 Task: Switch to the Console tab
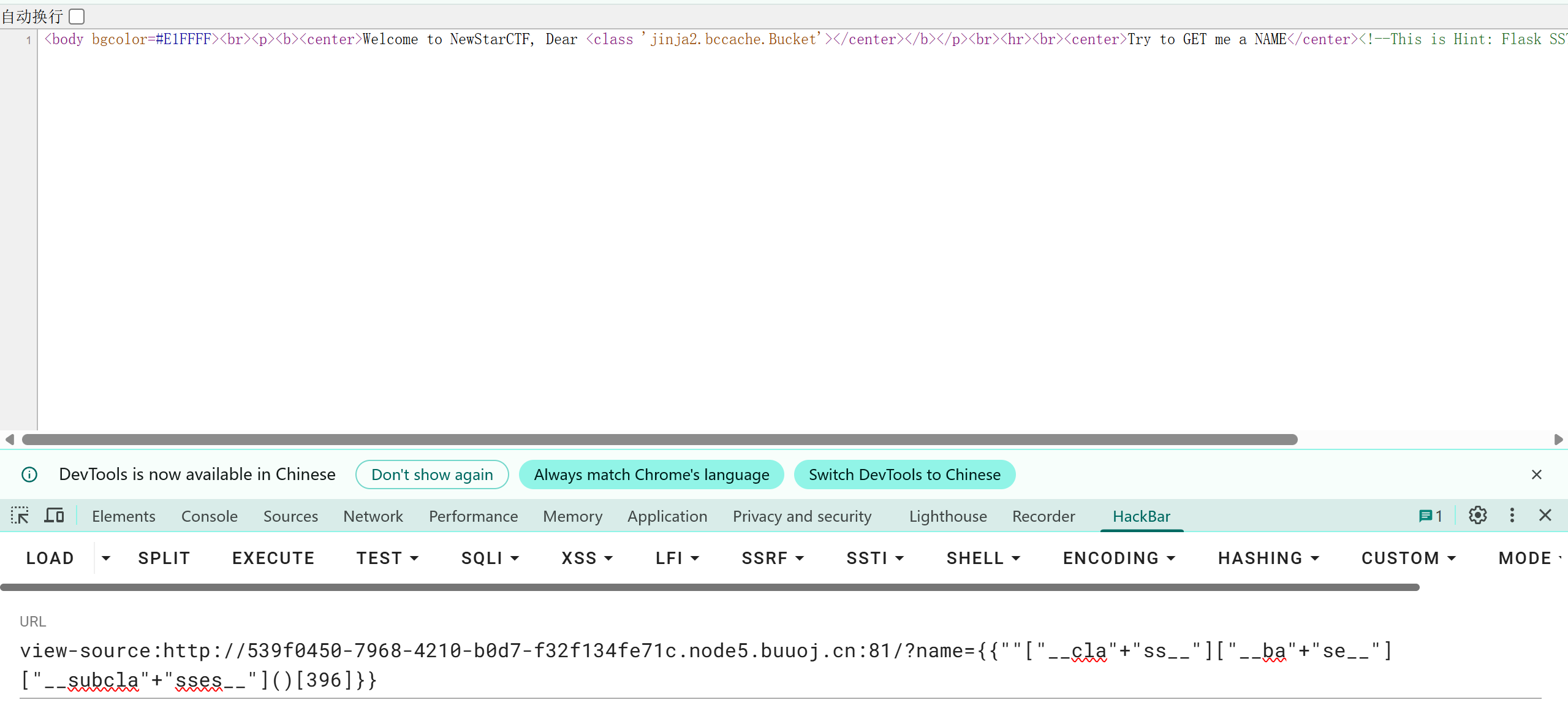[209, 516]
